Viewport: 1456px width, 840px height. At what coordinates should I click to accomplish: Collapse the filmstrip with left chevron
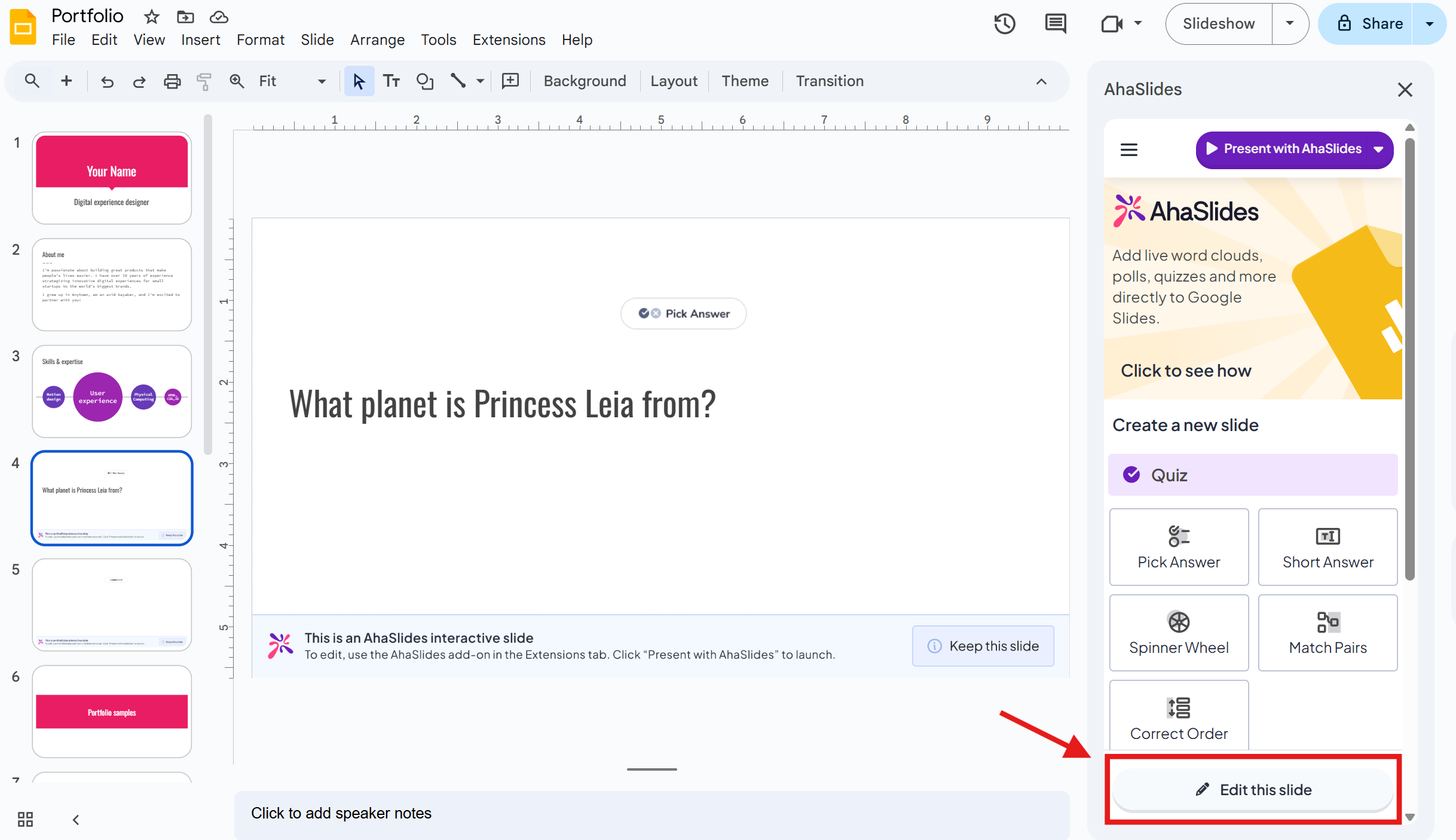pos(76,819)
